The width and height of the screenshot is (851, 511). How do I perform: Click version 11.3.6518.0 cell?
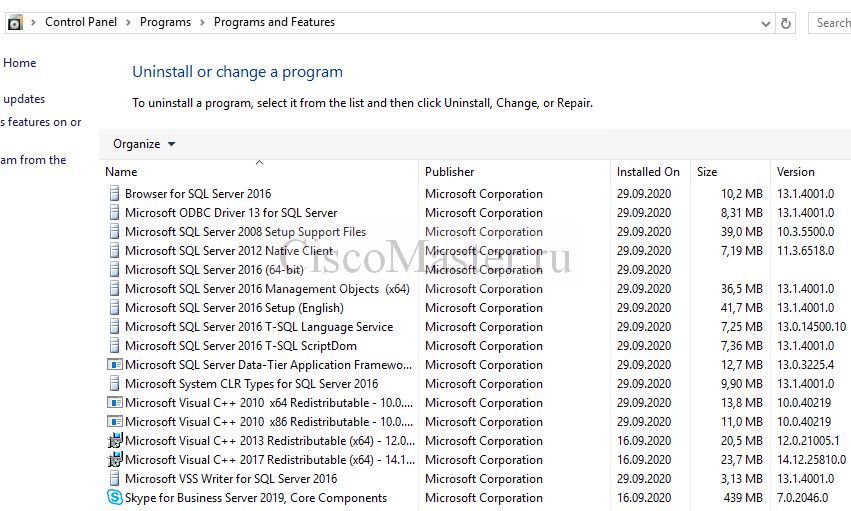click(x=805, y=251)
